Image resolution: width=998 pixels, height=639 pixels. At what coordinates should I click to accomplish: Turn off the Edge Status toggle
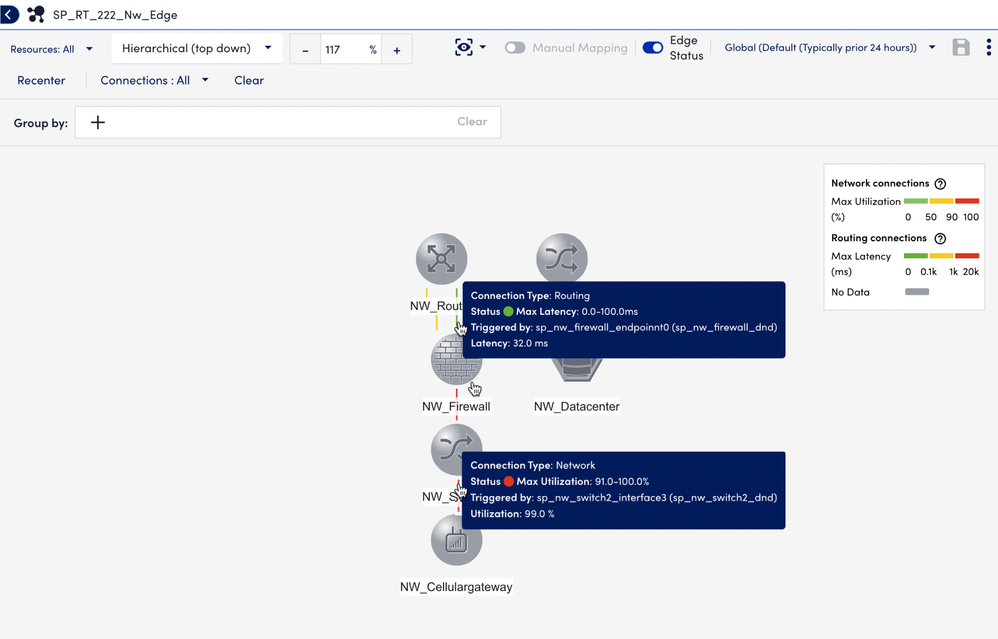653,48
